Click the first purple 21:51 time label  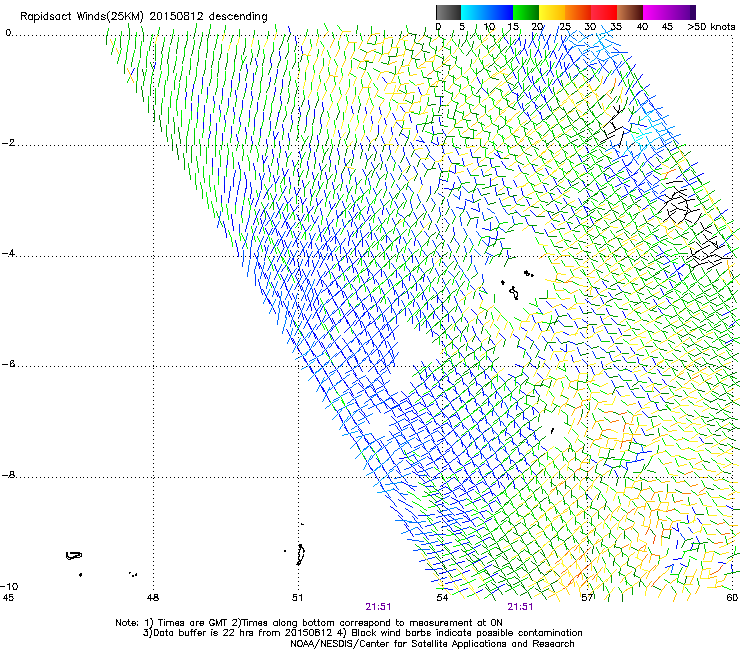pyautogui.click(x=378, y=607)
